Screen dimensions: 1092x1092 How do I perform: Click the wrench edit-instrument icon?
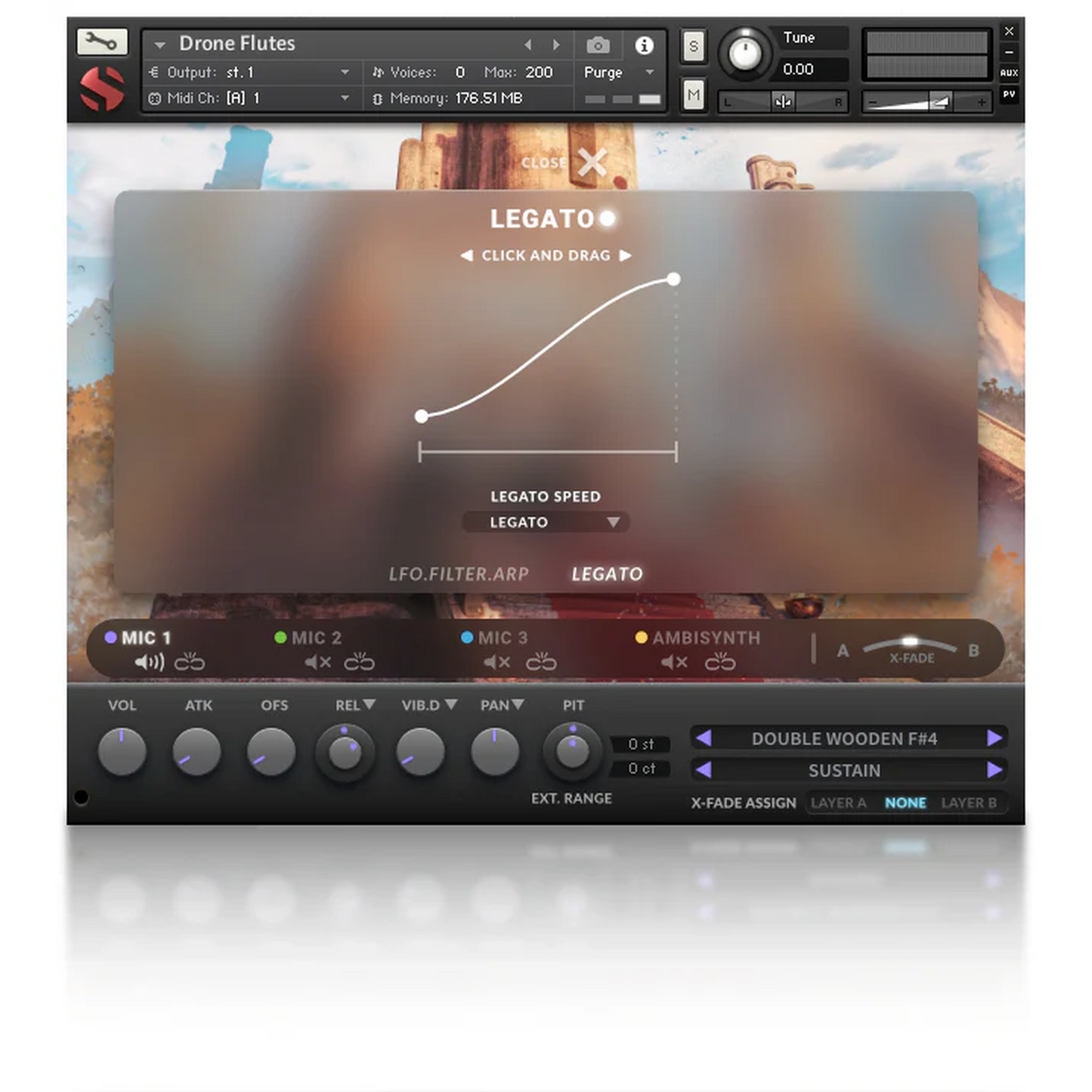coord(102,42)
